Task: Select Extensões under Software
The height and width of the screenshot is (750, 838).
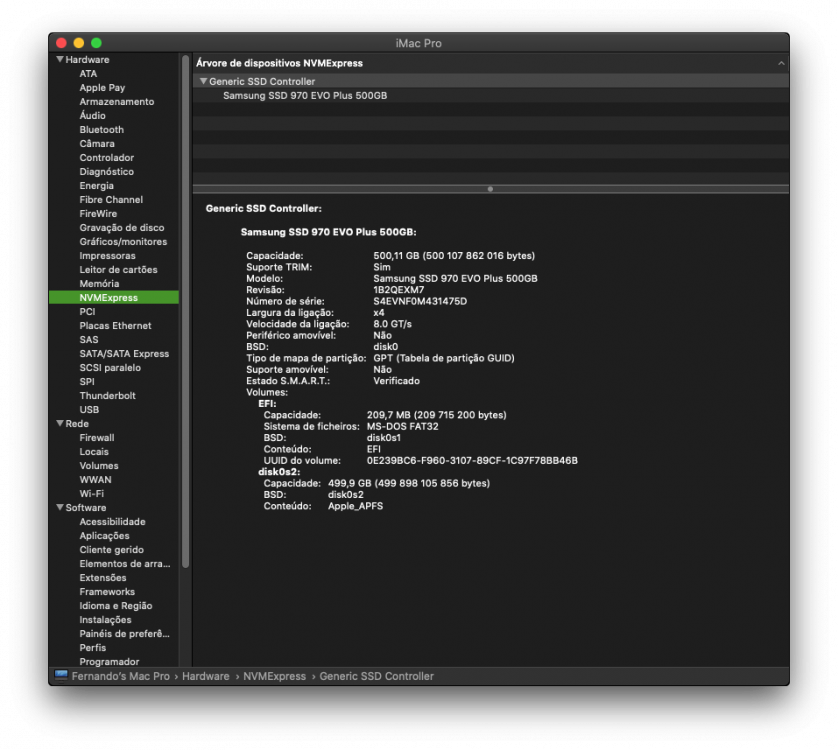Action: coord(103,578)
